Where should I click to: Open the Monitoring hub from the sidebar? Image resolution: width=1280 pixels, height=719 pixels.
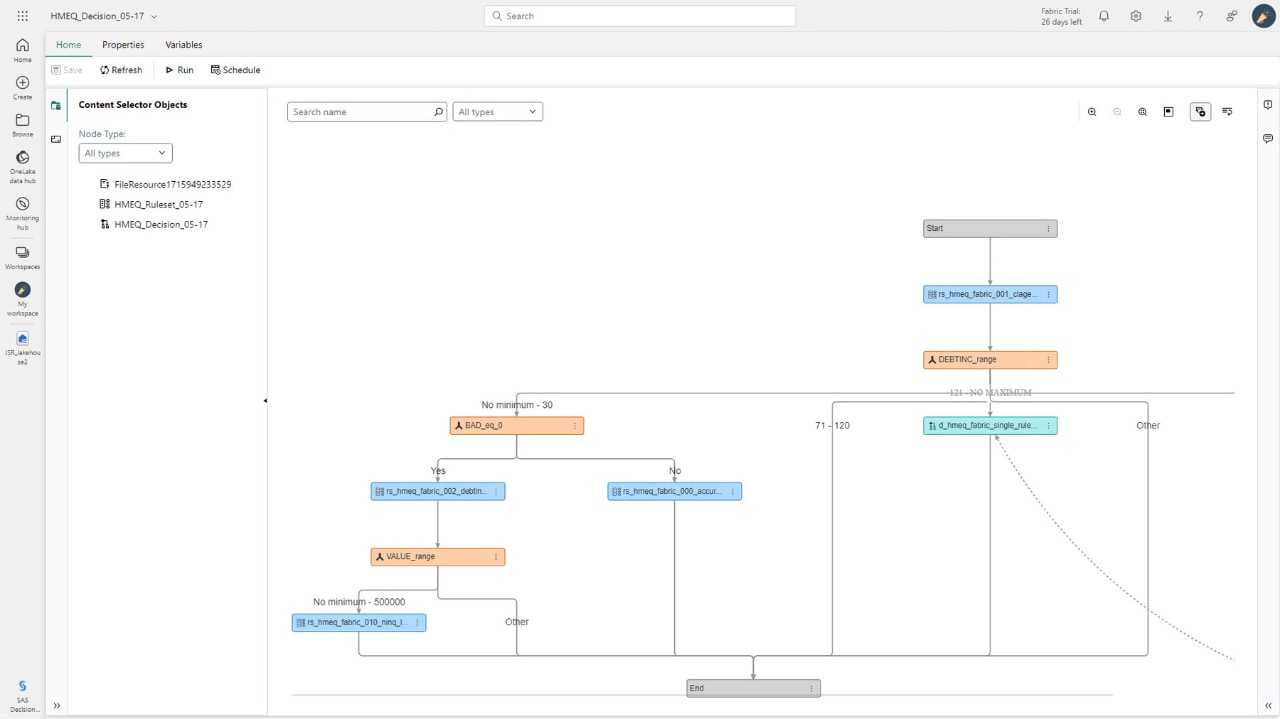(22, 210)
